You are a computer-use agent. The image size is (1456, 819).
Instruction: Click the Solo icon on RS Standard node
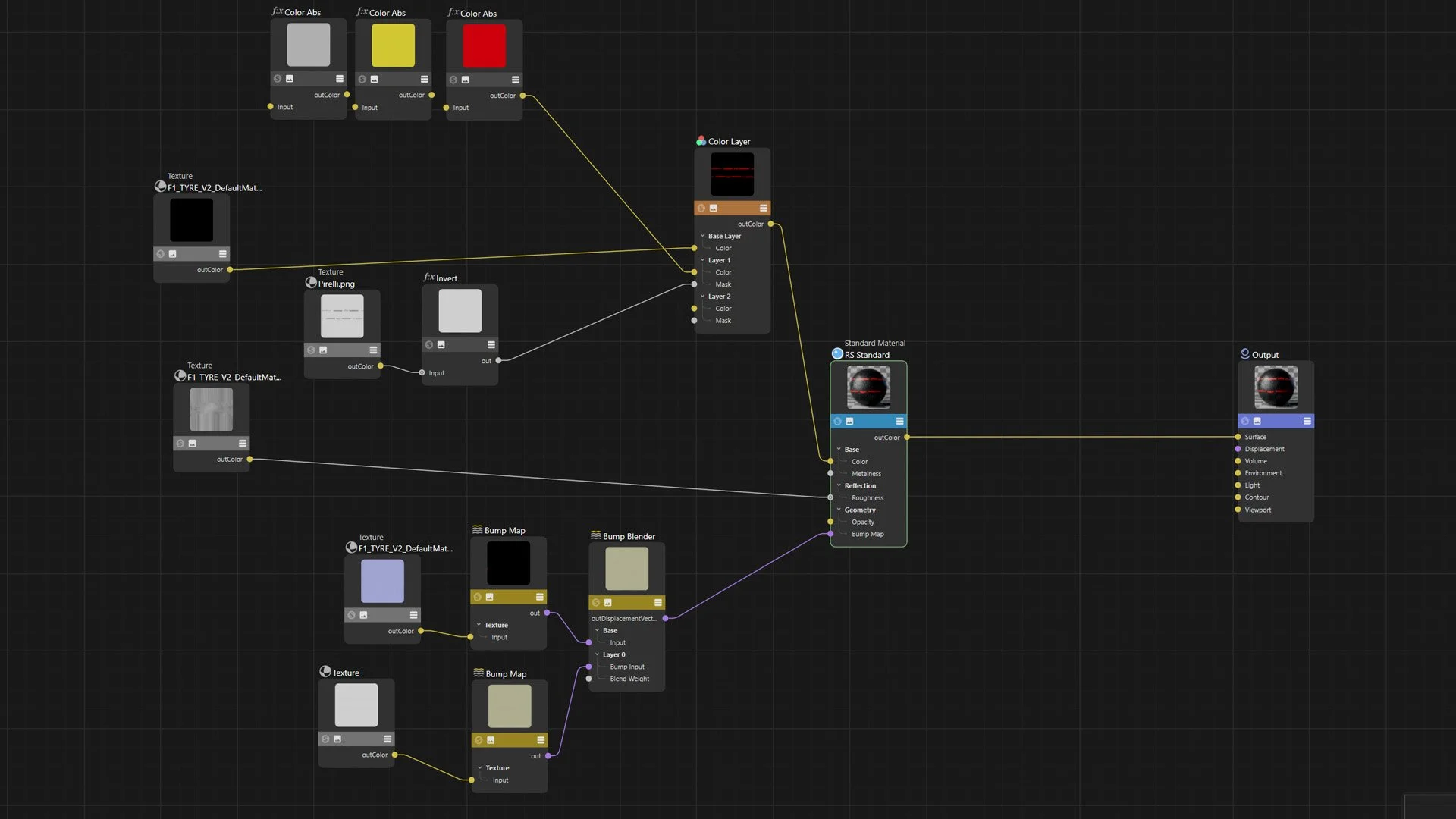point(837,421)
